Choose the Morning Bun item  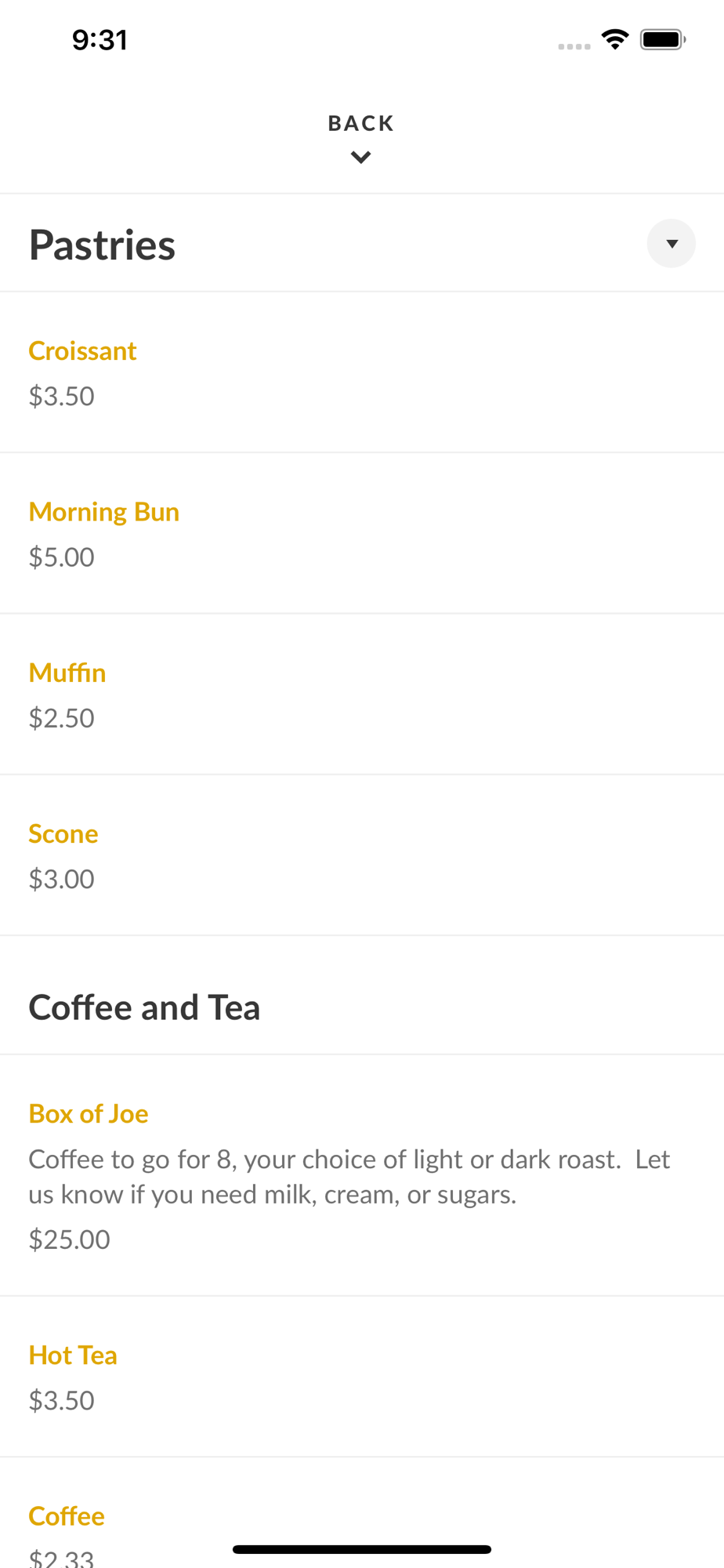(x=104, y=512)
